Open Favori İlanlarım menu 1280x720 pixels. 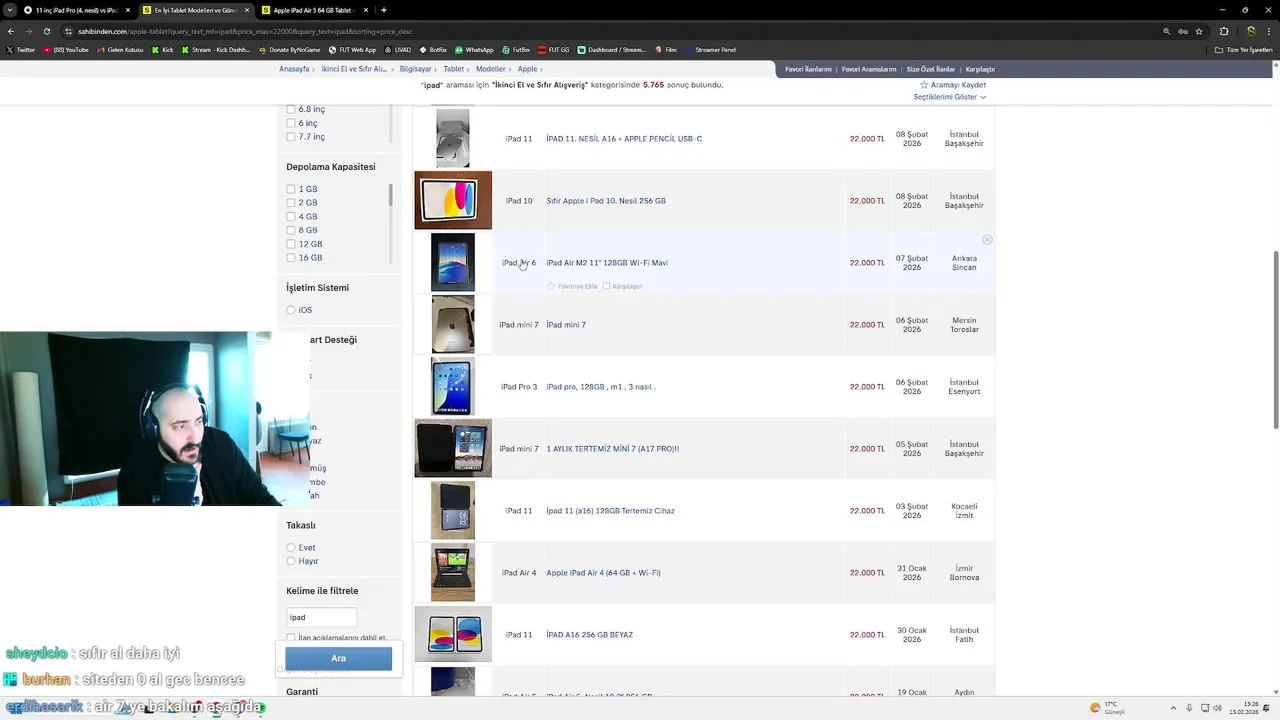(x=808, y=69)
